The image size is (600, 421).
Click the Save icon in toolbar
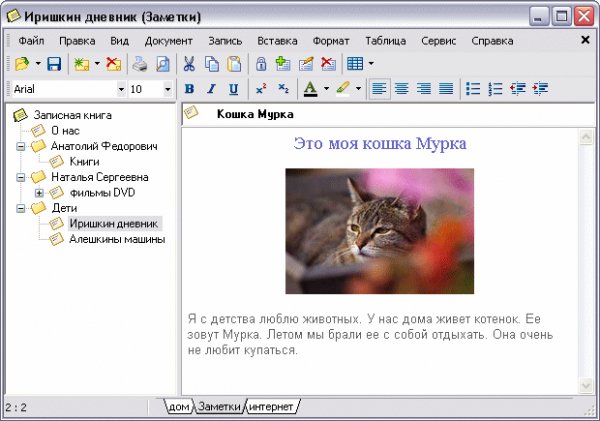pos(54,64)
